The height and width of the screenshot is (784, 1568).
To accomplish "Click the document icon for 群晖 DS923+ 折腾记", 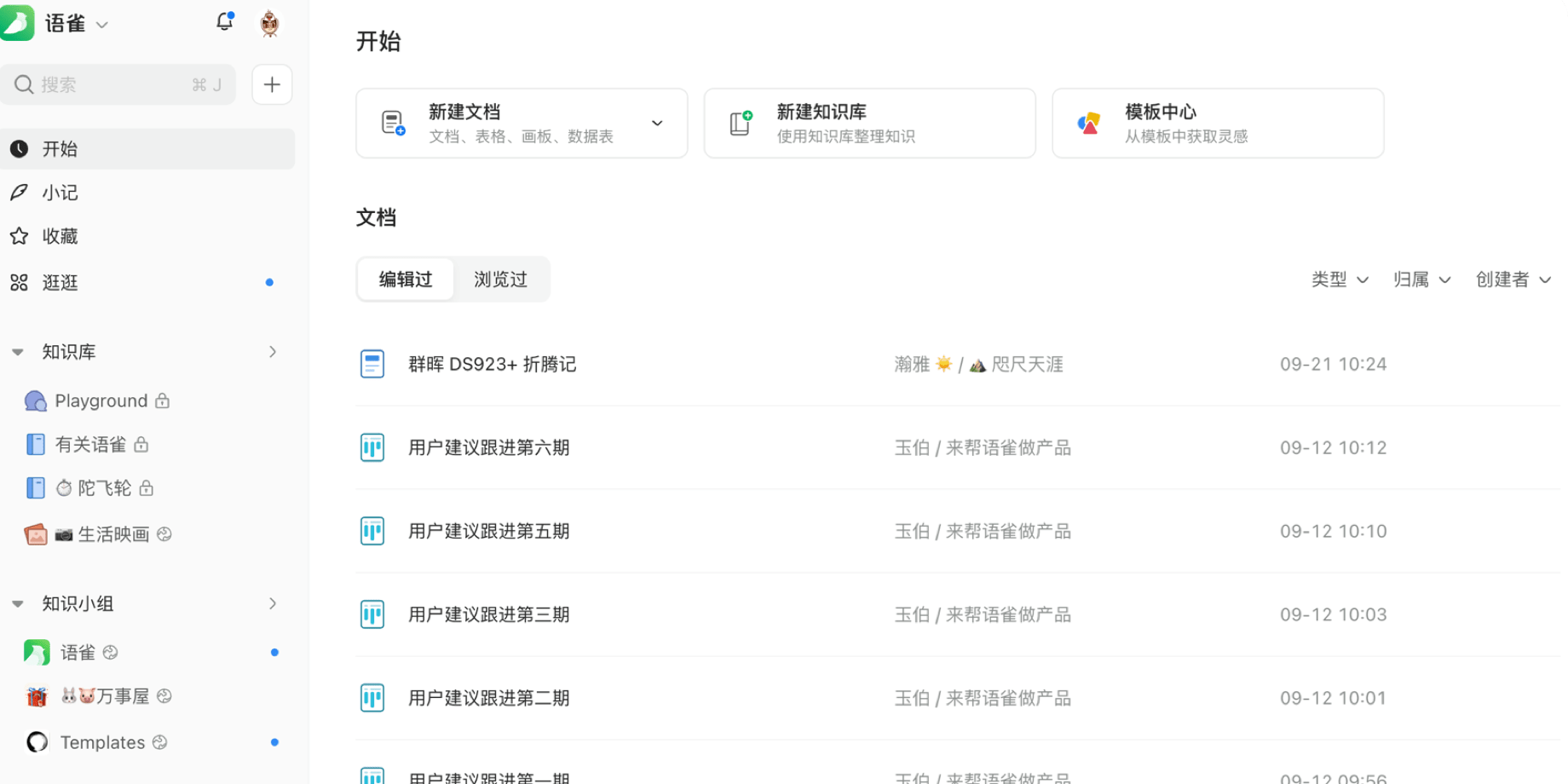I will click(x=372, y=364).
